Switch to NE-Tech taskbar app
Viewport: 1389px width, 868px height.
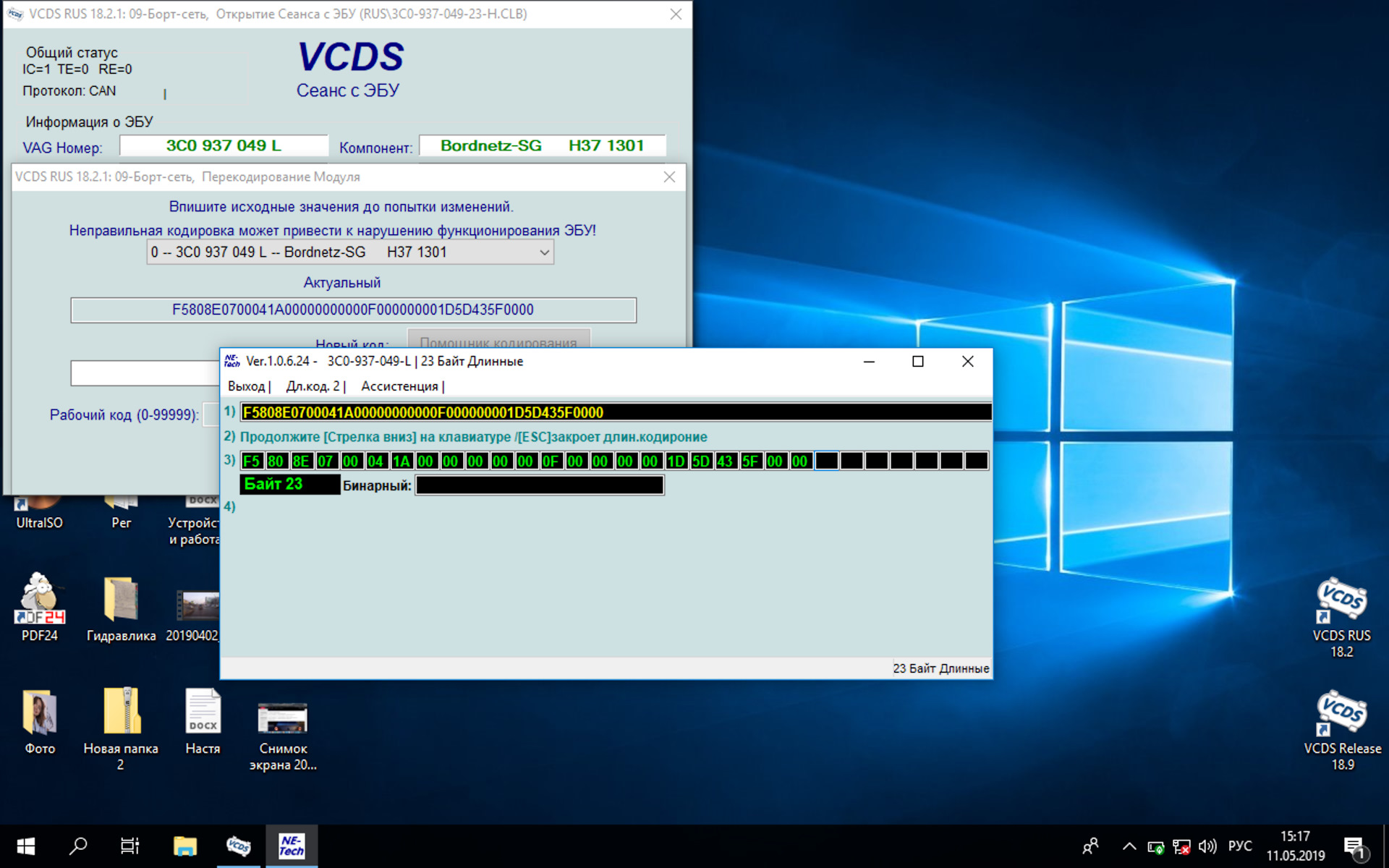292,846
